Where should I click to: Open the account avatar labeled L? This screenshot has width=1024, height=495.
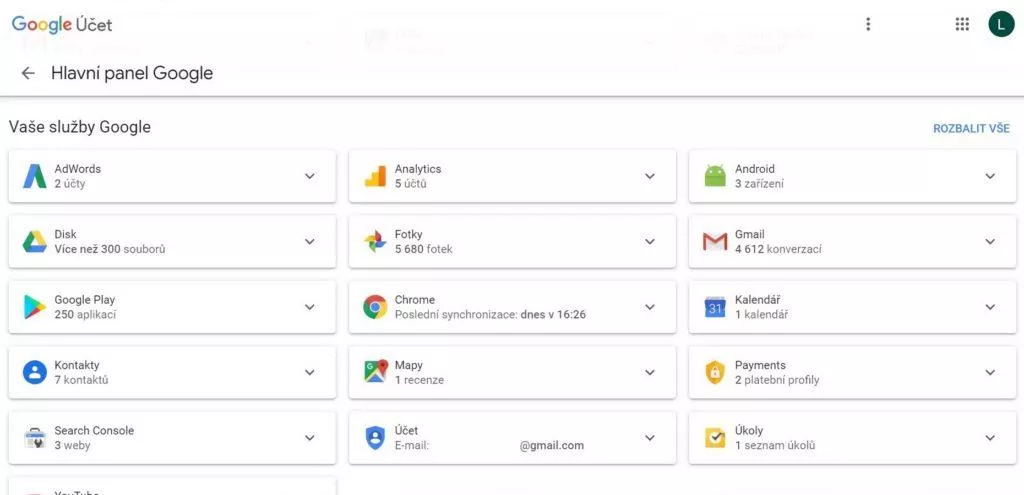[1001, 24]
